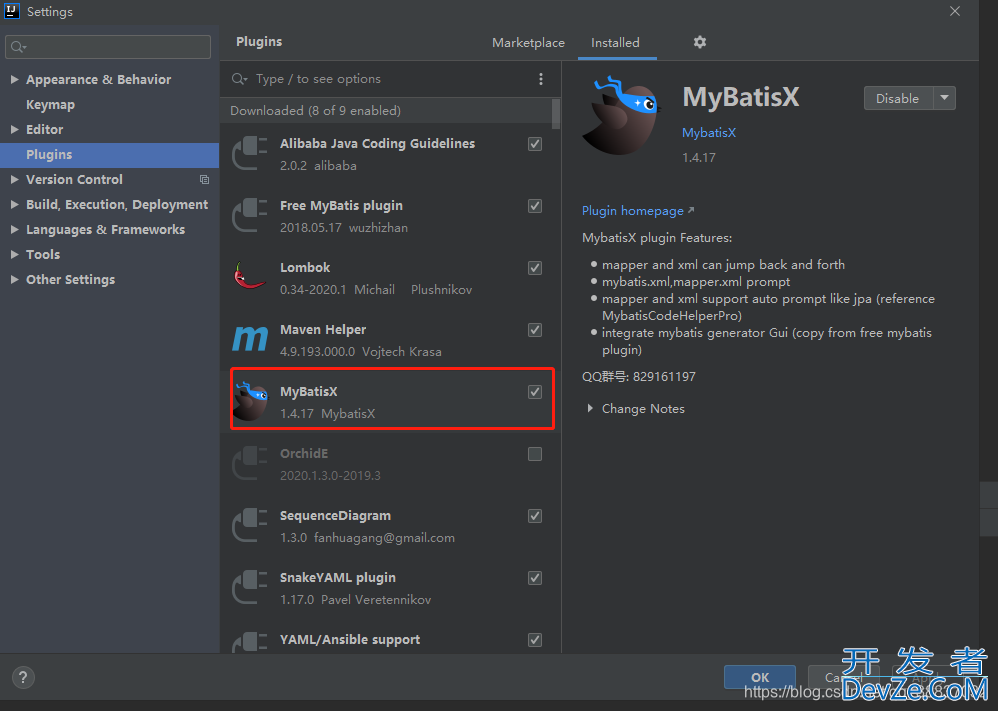Switch to the Marketplace tab
The height and width of the screenshot is (711, 998).
[x=528, y=43]
